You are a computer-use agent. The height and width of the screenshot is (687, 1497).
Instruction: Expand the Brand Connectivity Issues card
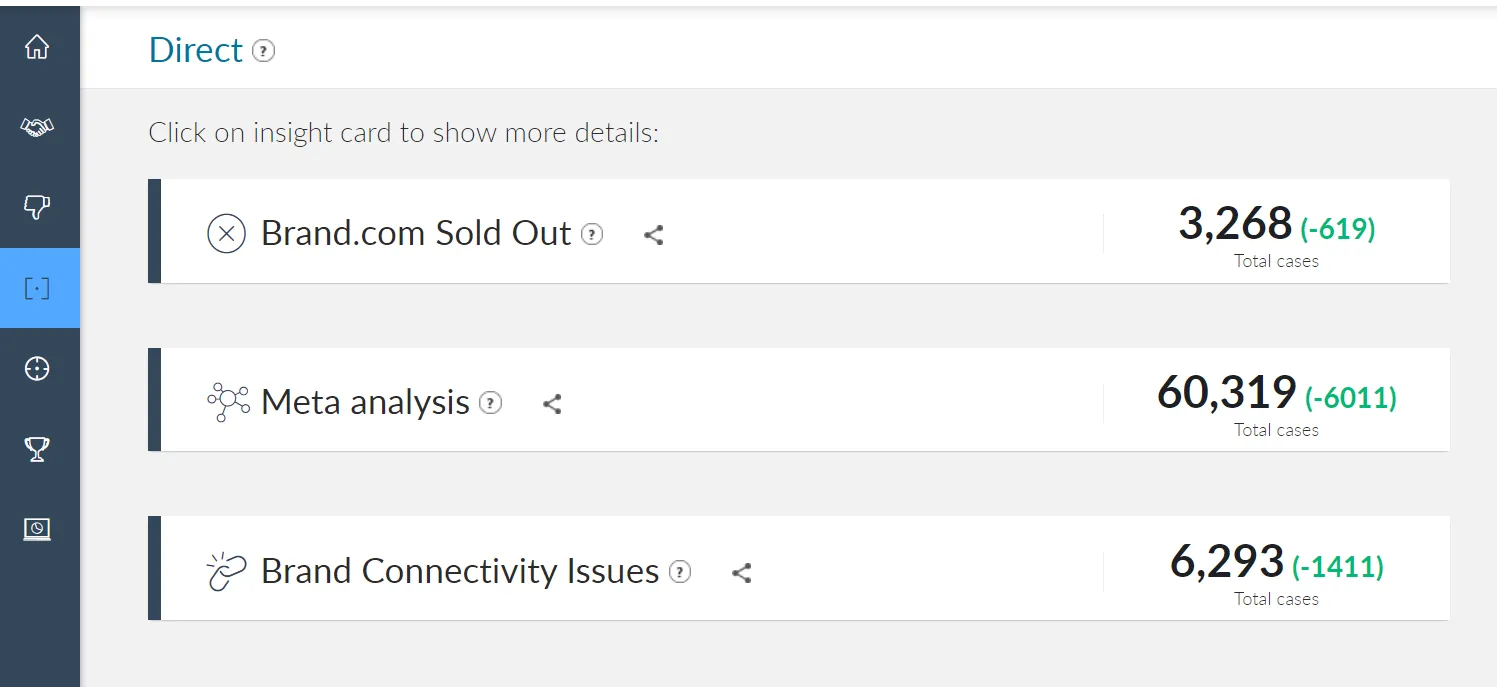coord(460,571)
